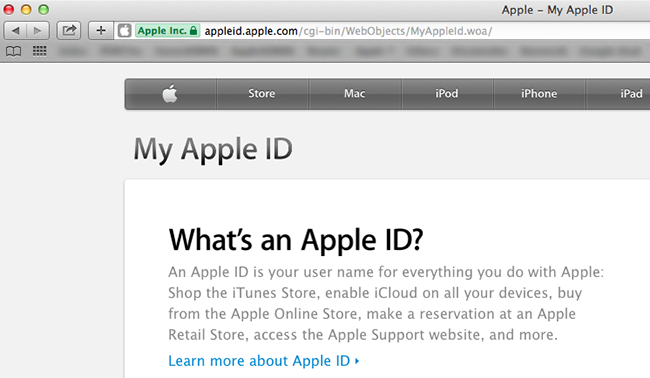Open the iPhone tab in Apple navigation

point(539,94)
